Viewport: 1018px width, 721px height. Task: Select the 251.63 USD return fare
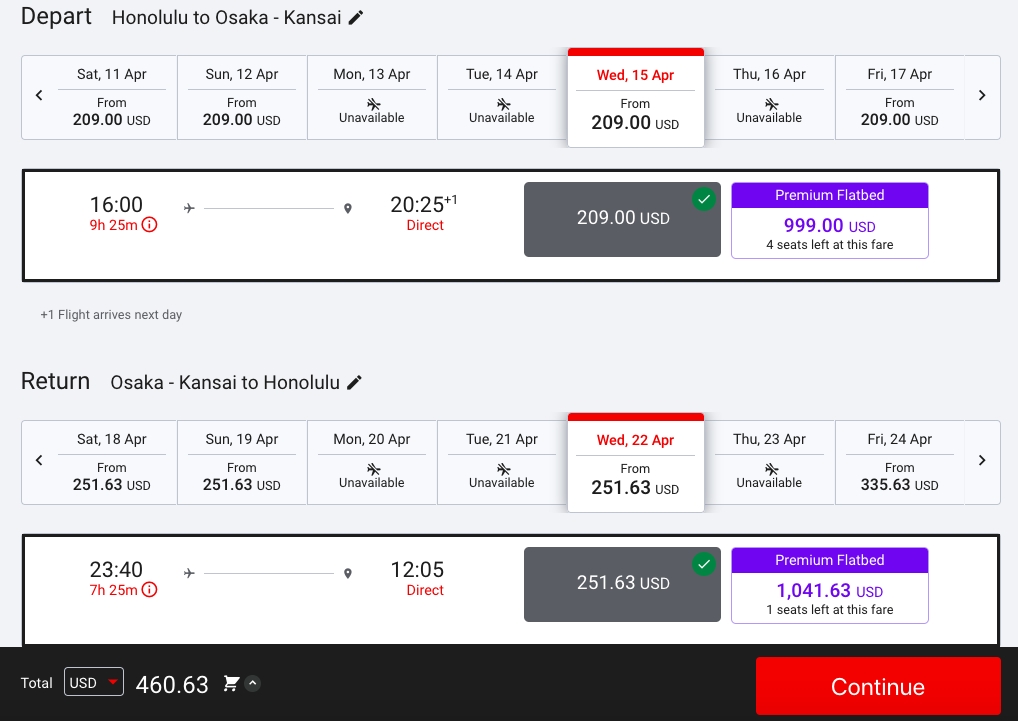click(622, 584)
